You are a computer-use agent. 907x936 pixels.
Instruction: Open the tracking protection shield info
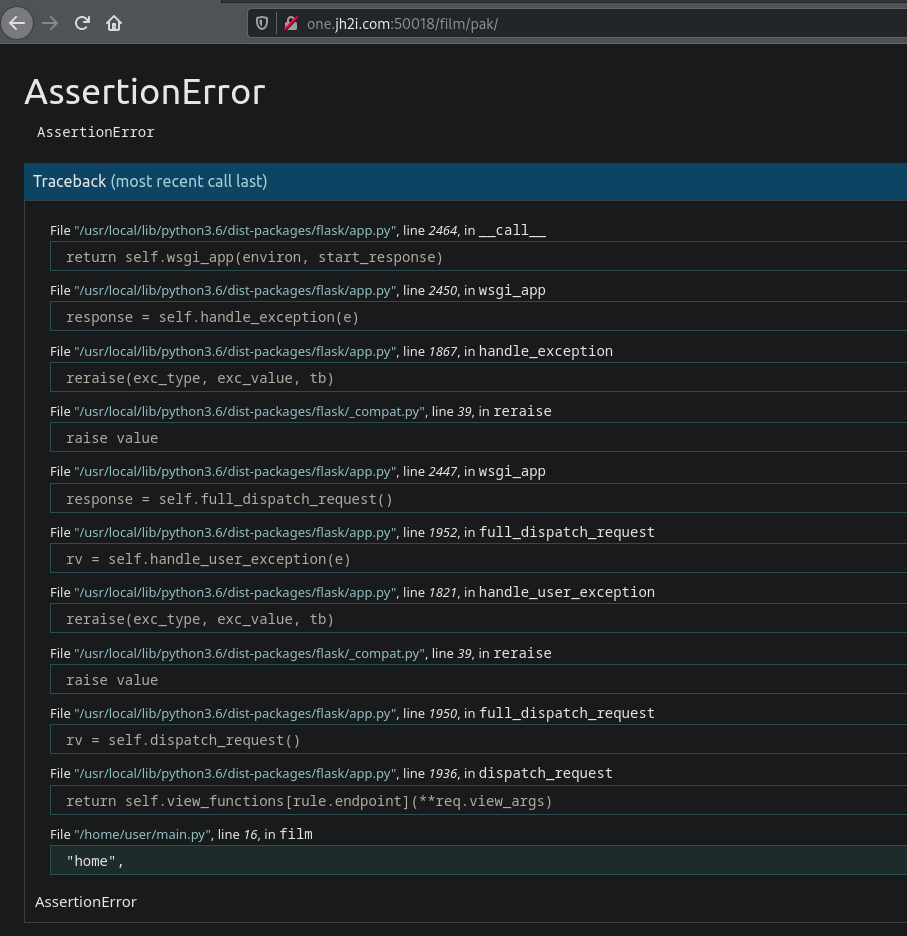pos(263,23)
